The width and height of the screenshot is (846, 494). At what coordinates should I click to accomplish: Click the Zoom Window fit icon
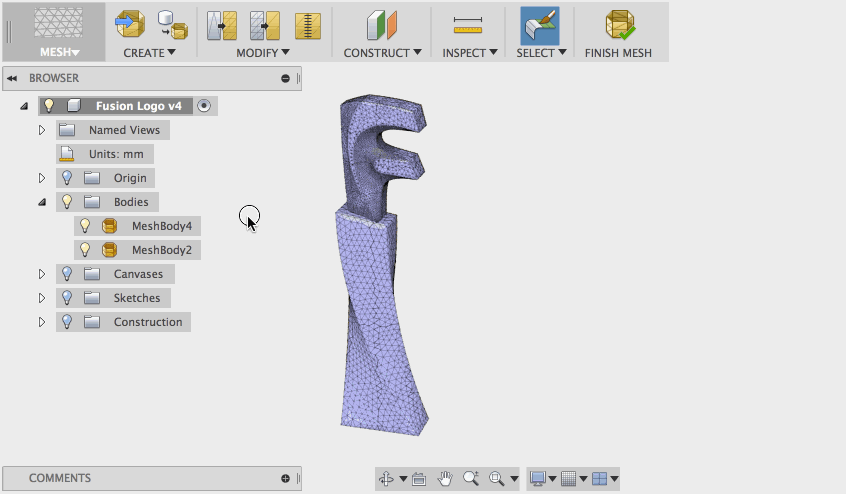click(496, 478)
